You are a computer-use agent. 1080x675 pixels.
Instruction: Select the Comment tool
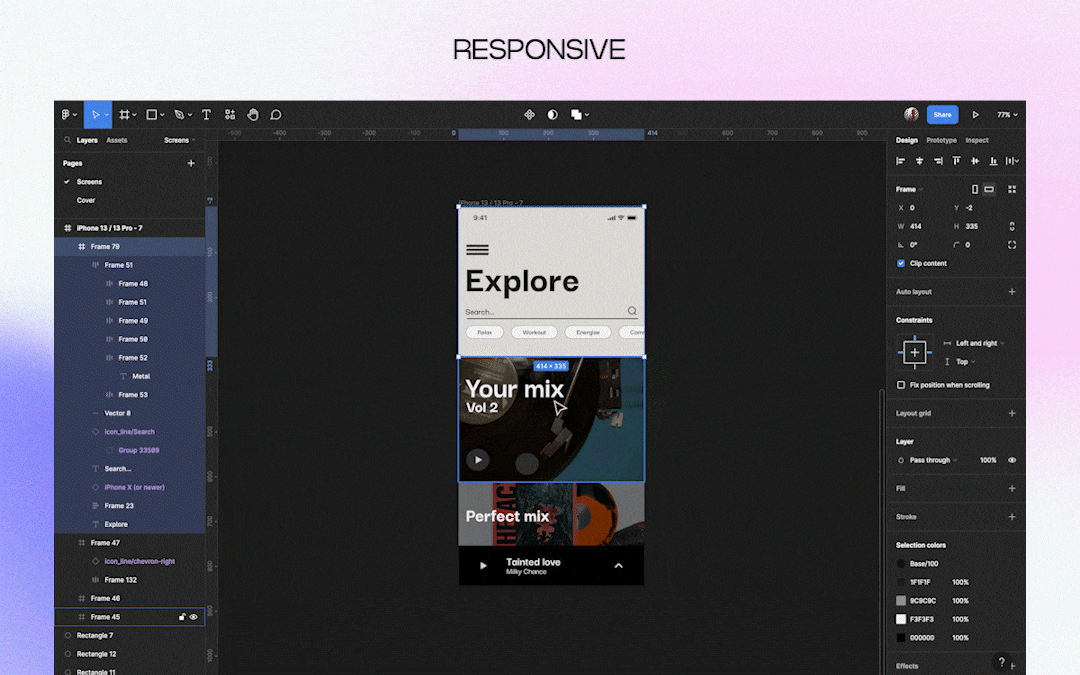(x=276, y=115)
